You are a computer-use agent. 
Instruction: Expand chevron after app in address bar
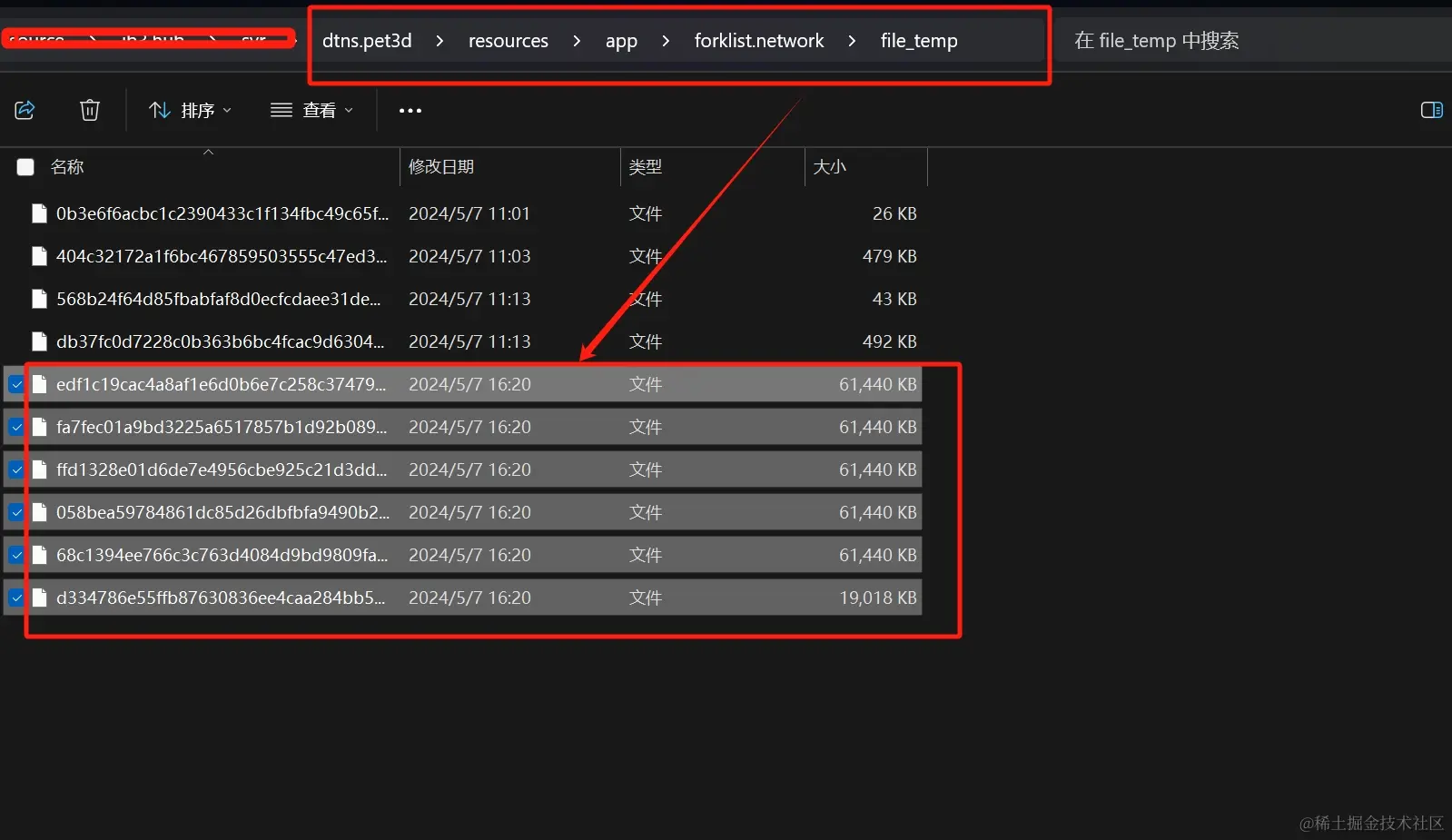pyautogui.click(x=666, y=41)
